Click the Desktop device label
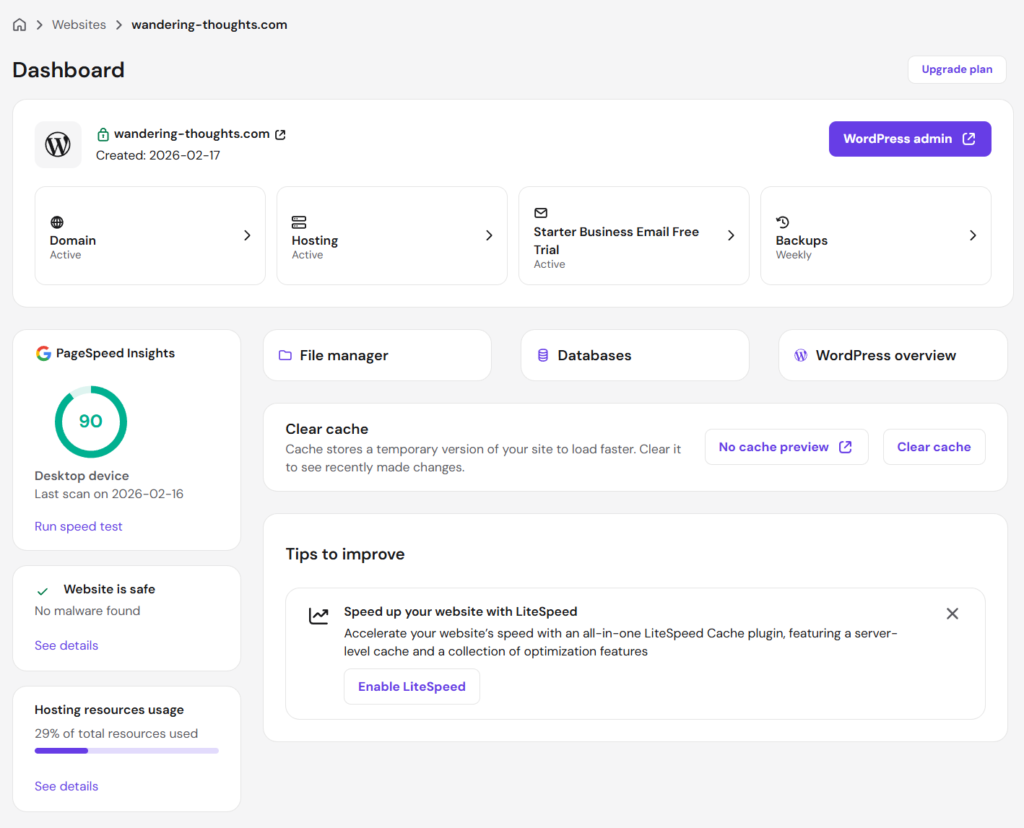 click(82, 475)
